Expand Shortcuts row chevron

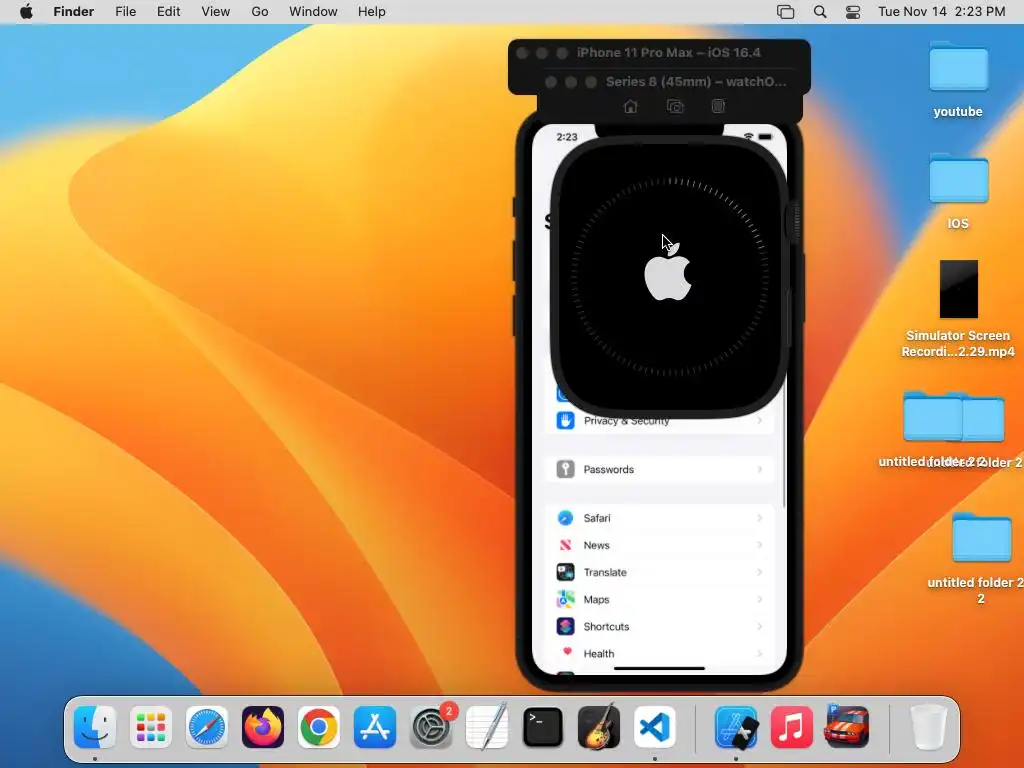pyautogui.click(x=760, y=626)
